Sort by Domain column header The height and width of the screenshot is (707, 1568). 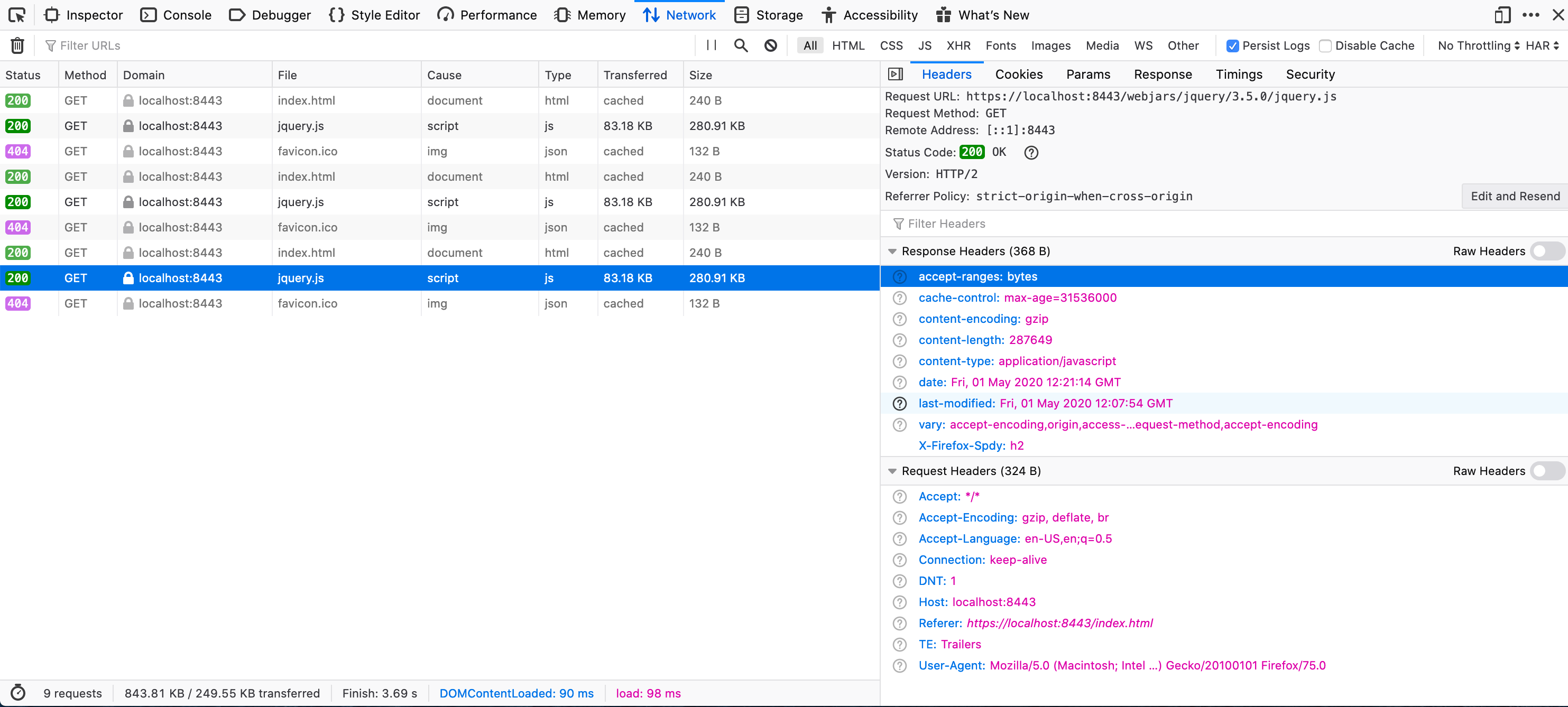coord(194,75)
